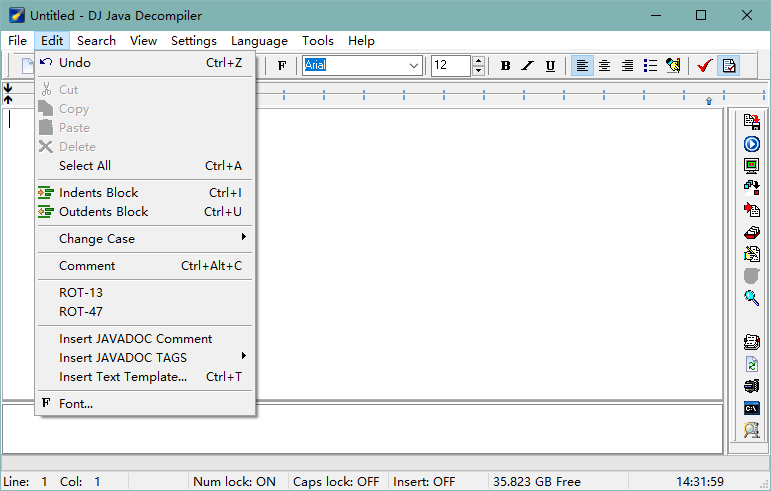This screenshot has height=491, width=771.
Task: Toggle right text alignment
Action: [x=627, y=65]
